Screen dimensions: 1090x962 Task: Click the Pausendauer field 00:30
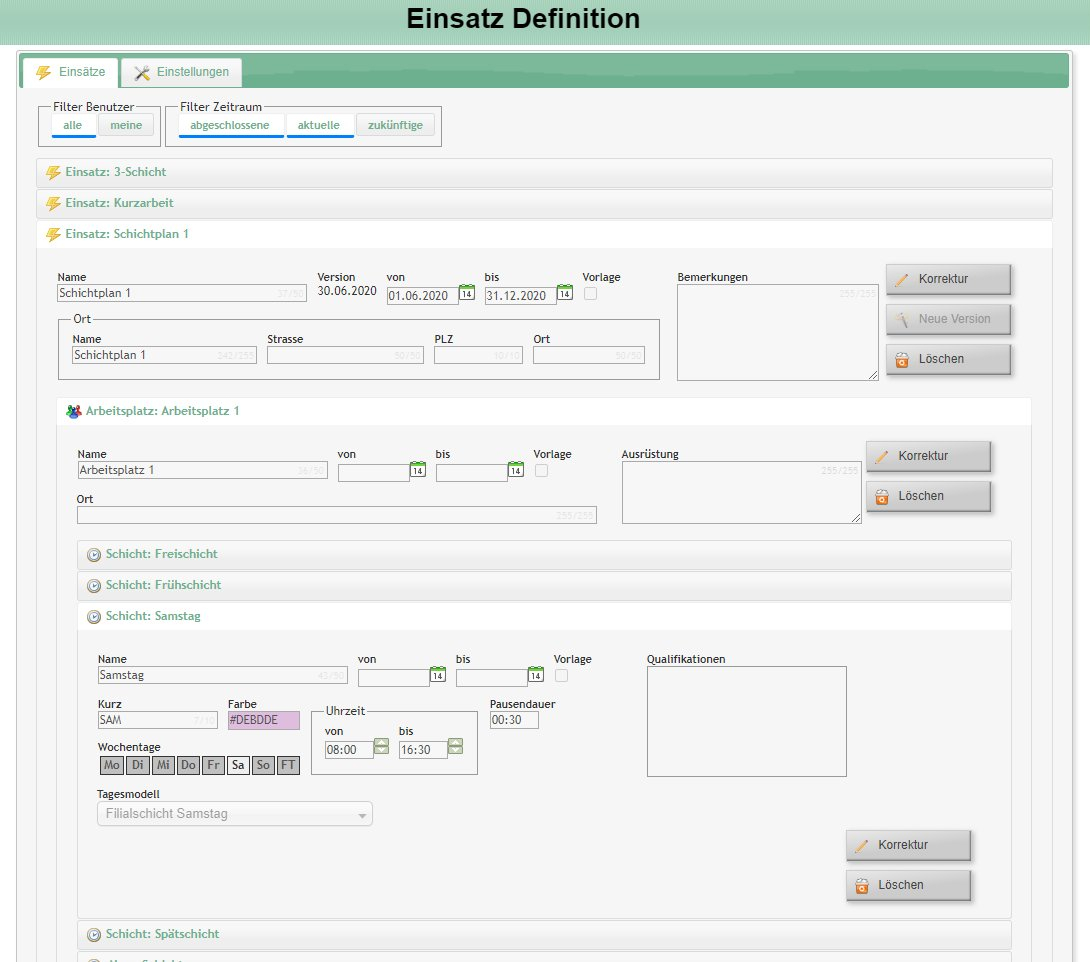pos(514,720)
